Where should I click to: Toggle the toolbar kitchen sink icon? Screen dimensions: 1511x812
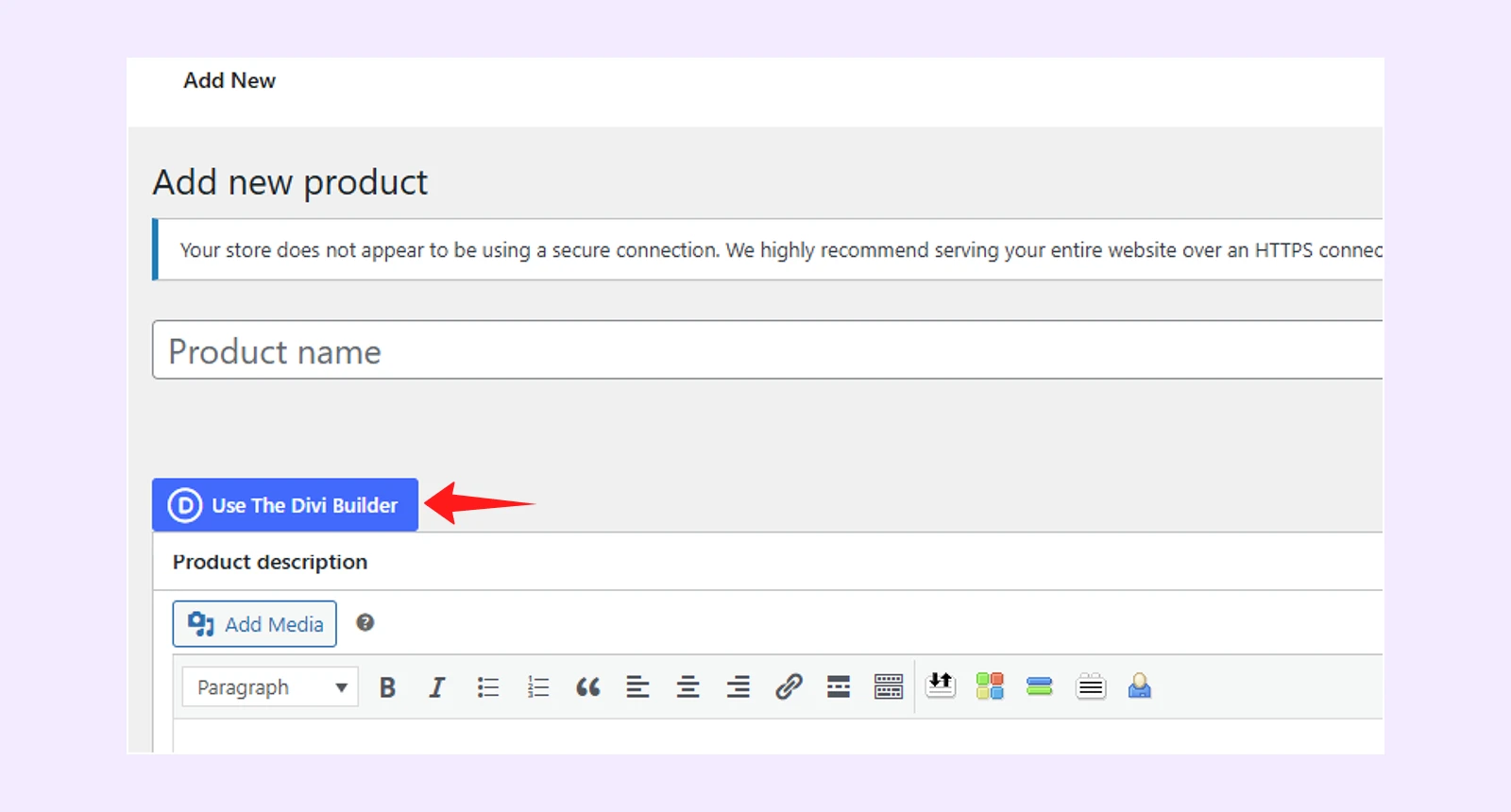889,686
